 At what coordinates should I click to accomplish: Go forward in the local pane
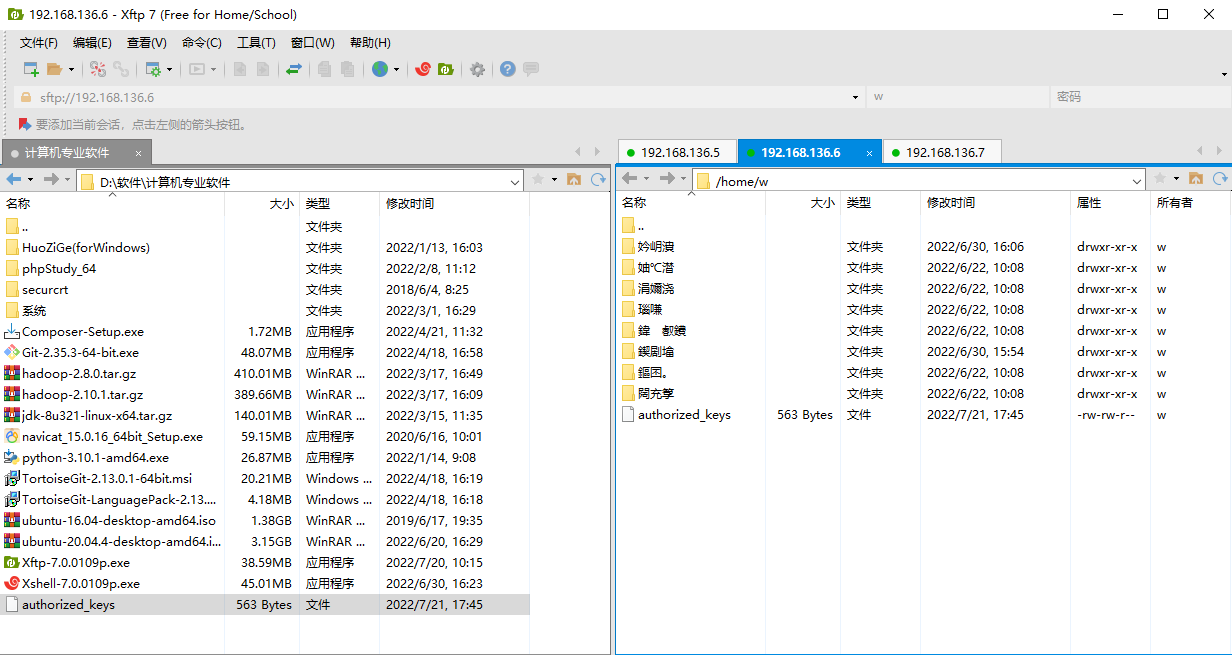point(51,179)
